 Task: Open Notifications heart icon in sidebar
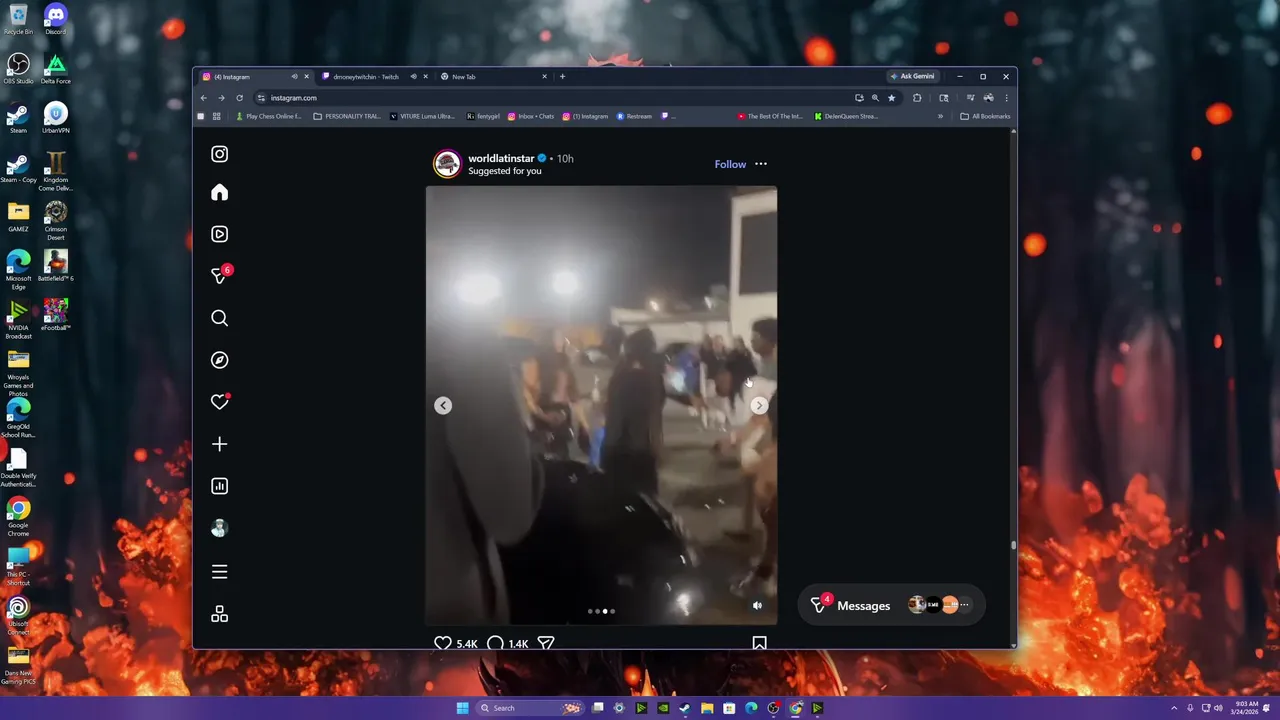pyautogui.click(x=219, y=402)
